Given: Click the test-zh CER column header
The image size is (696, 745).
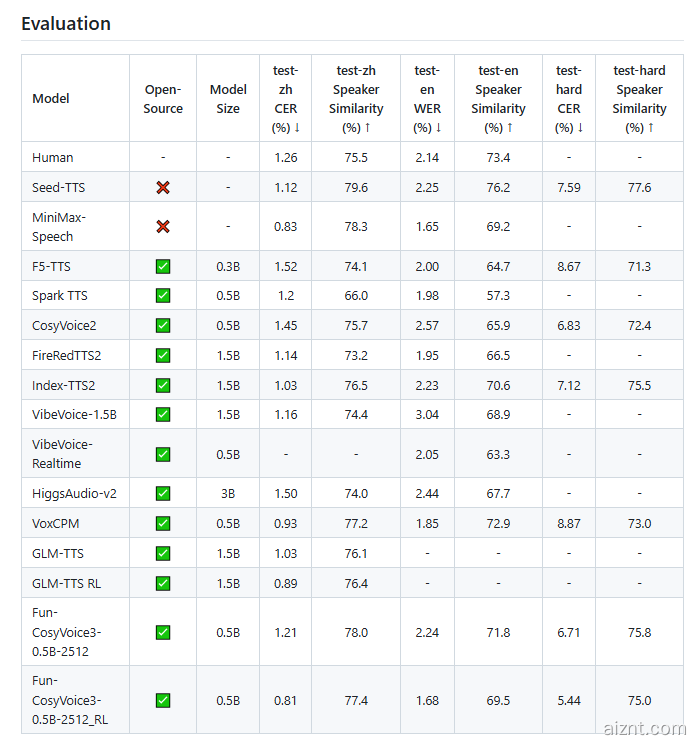Looking at the screenshot, I should coord(285,99).
